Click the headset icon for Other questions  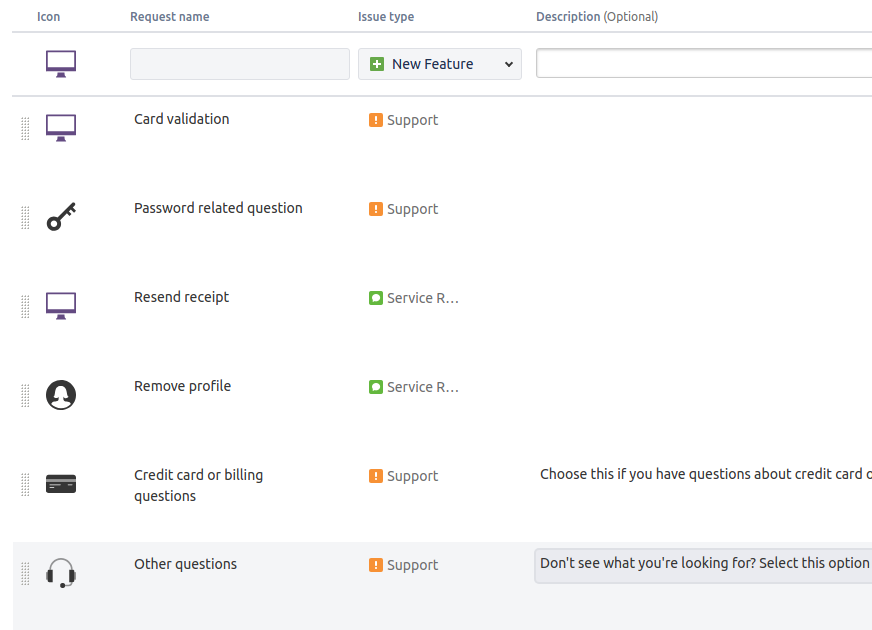click(x=61, y=573)
